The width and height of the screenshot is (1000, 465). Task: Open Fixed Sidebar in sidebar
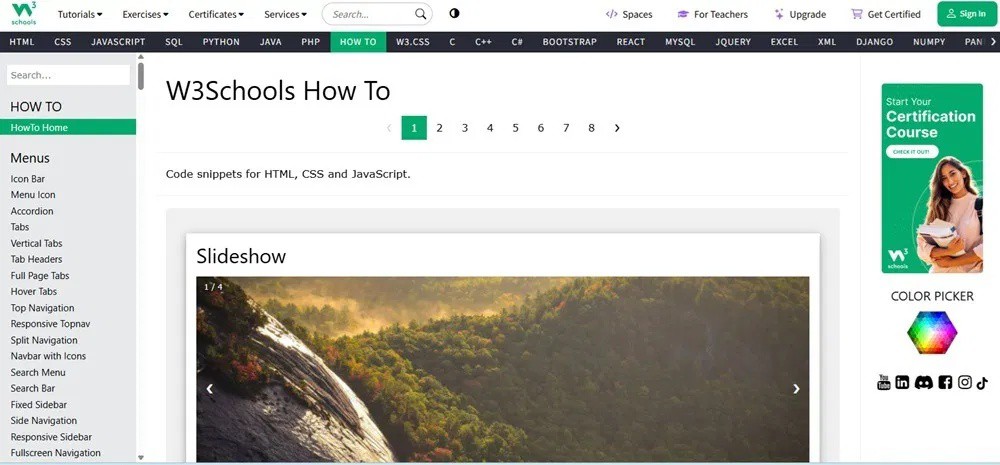point(38,405)
